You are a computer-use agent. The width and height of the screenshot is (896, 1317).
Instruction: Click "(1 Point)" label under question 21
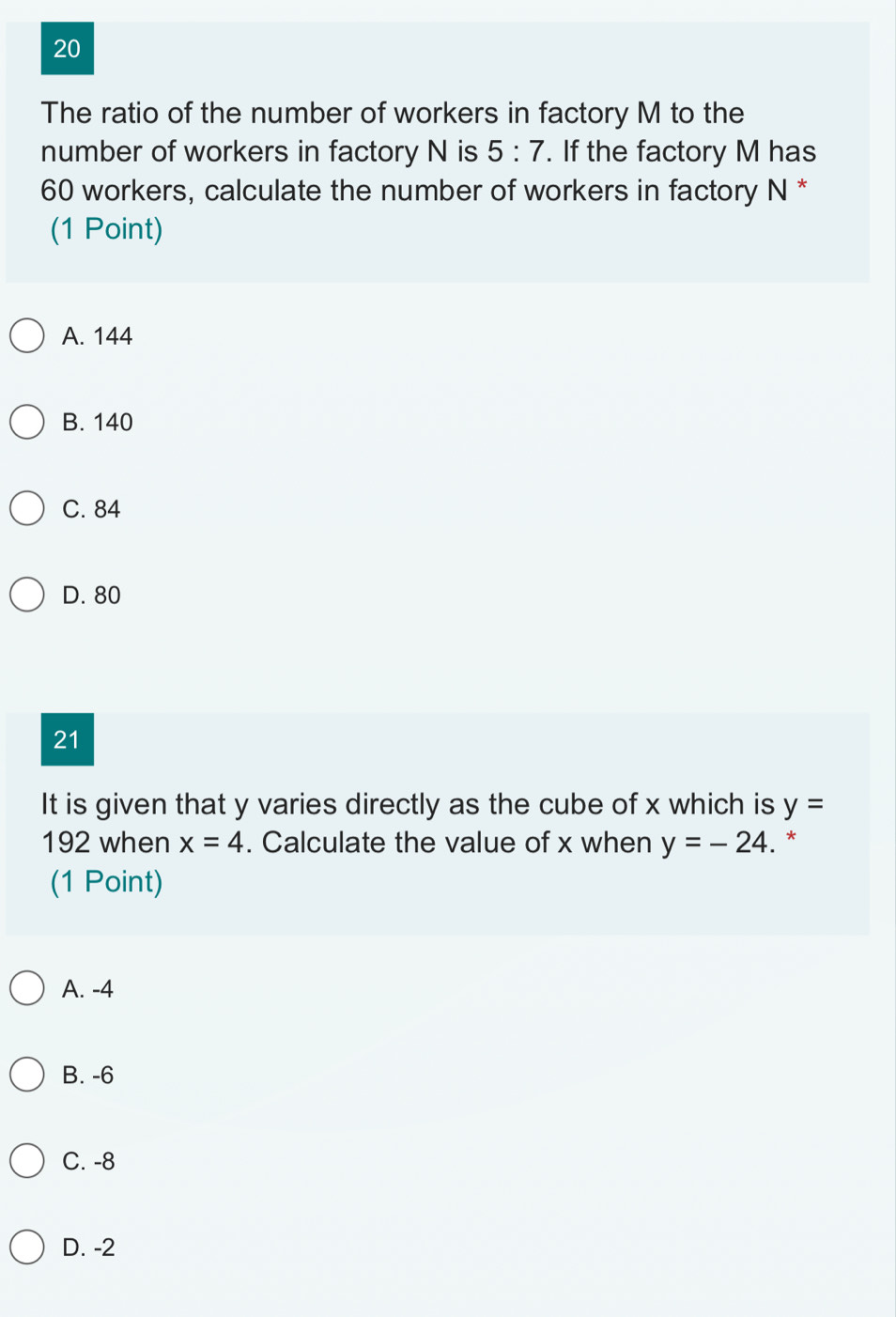tap(107, 882)
